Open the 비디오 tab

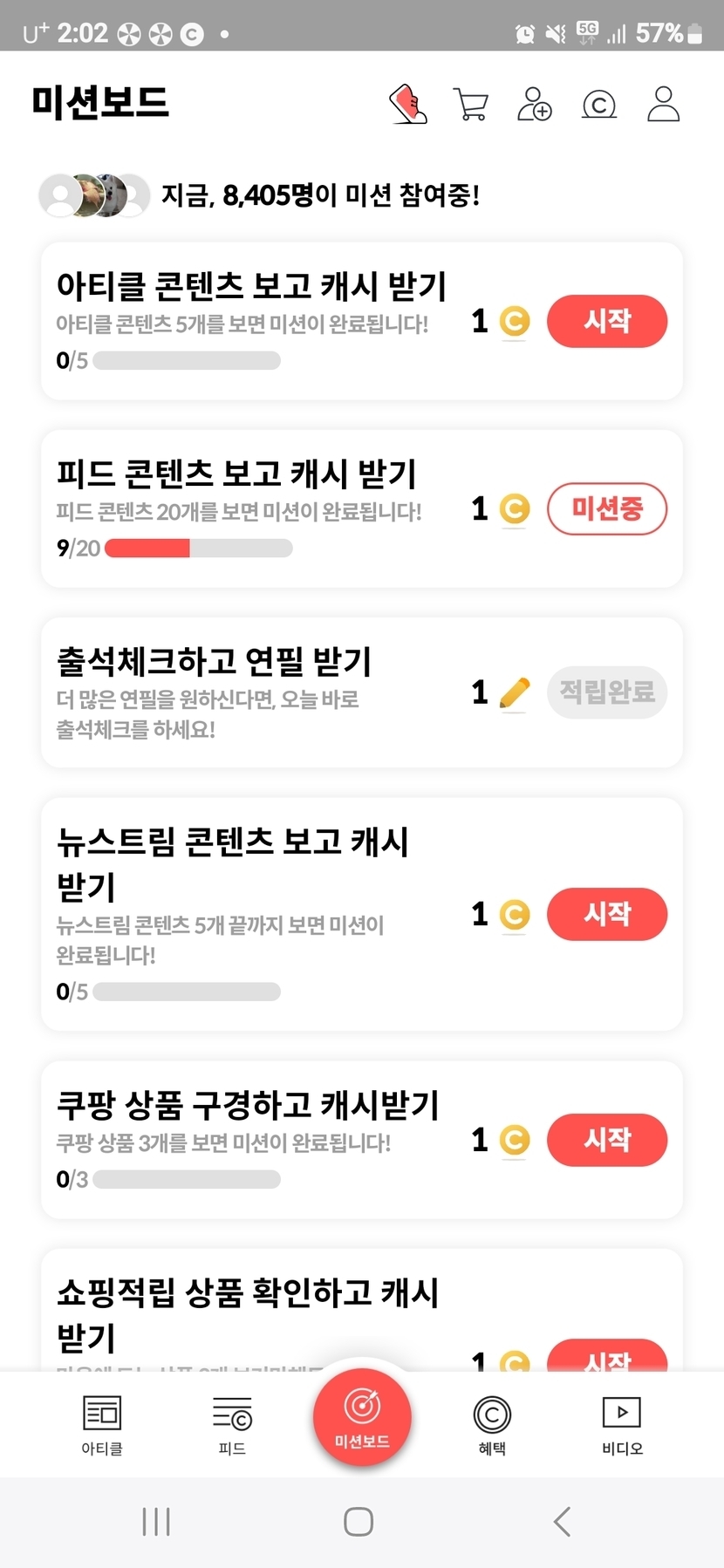pyautogui.click(x=622, y=1425)
